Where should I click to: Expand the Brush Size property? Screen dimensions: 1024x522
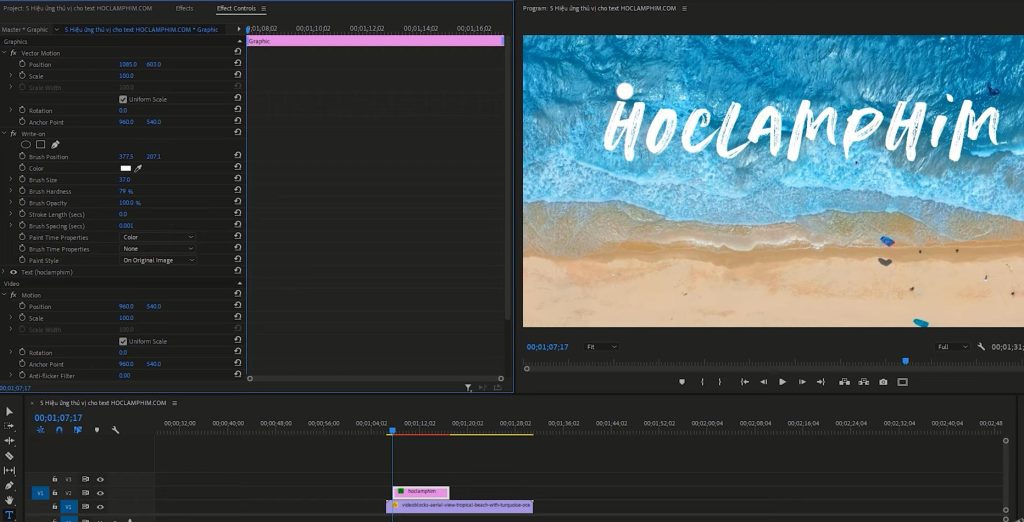11,179
